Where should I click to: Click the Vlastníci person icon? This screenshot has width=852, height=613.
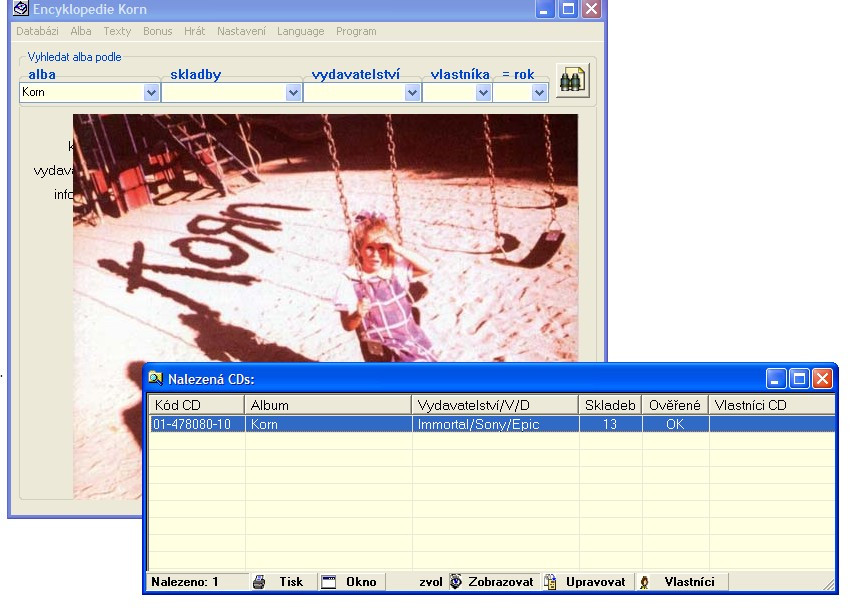(644, 582)
